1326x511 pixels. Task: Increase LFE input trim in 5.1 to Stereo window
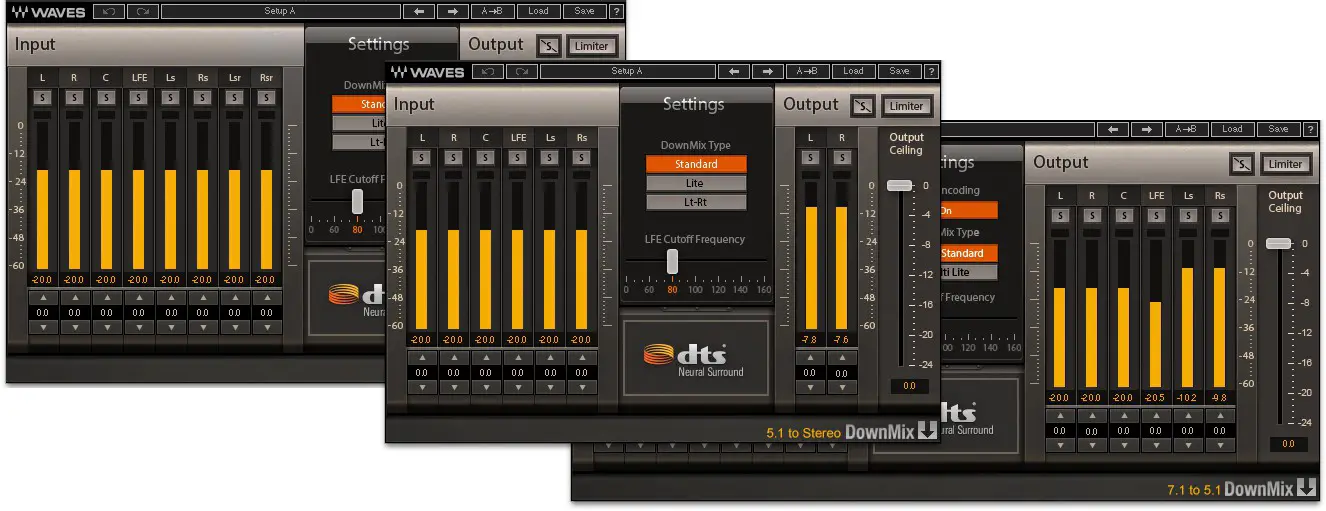click(x=518, y=358)
